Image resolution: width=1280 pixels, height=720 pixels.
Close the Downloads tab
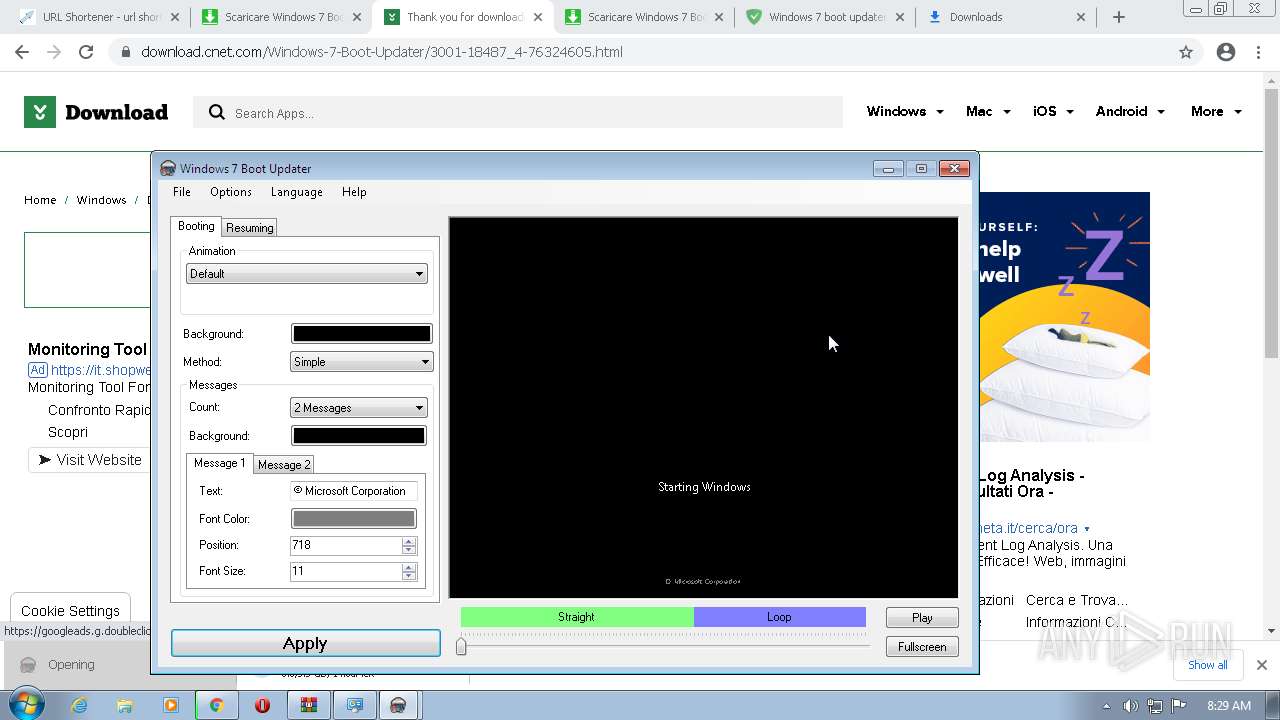[1081, 17]
